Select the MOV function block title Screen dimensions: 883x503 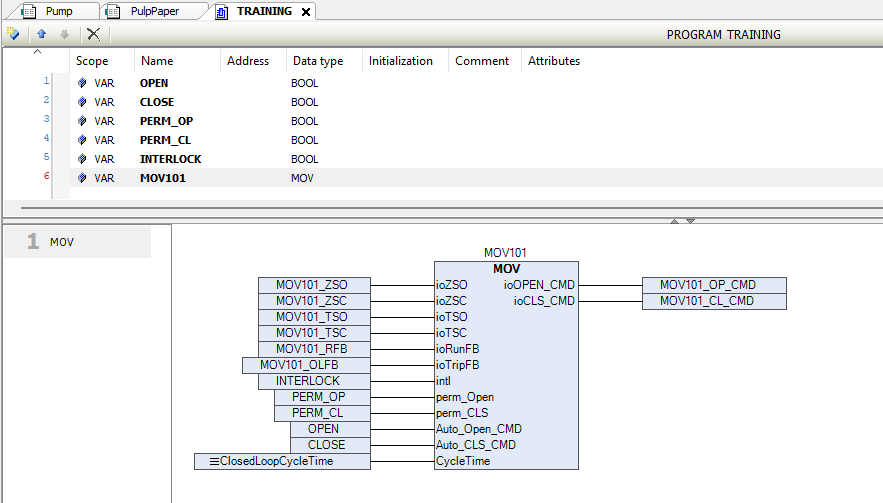(506, 269)
